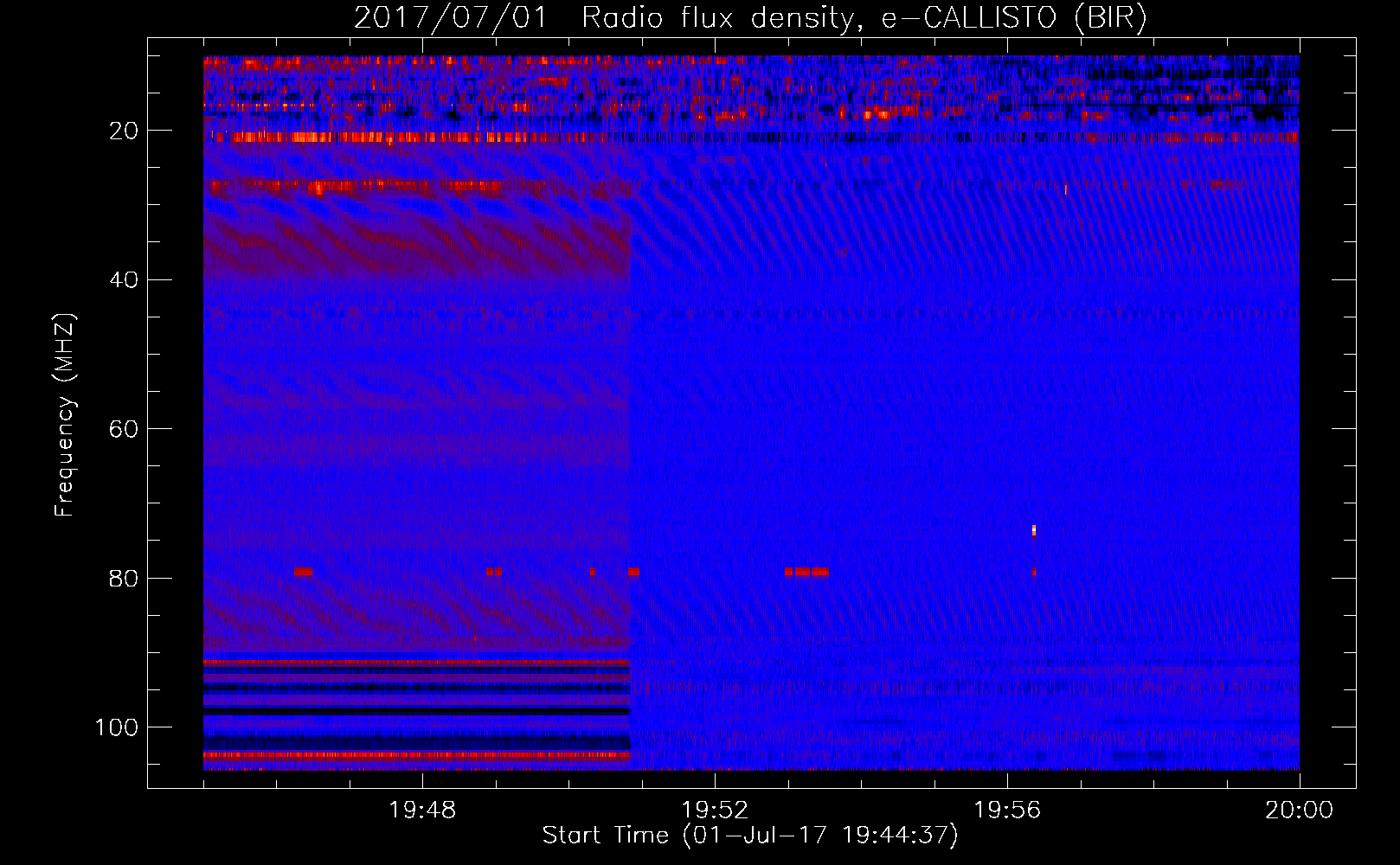
Task: Click the "20:00" time tick label
Action: (x=1300, y=811)
